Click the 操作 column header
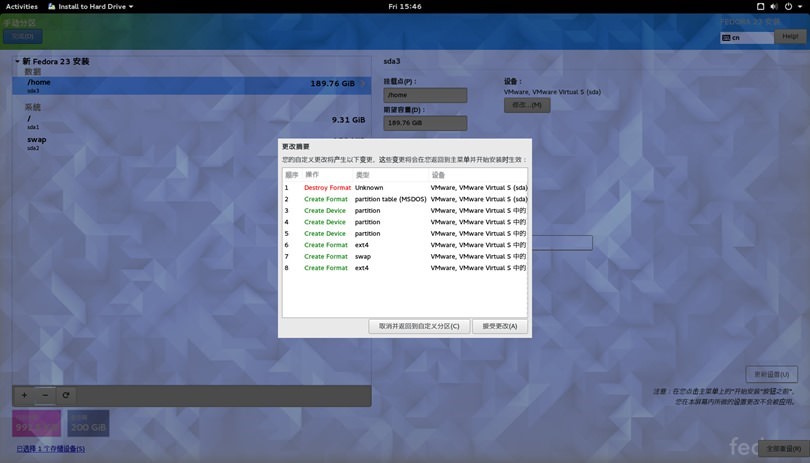 [x=312, y=175]
